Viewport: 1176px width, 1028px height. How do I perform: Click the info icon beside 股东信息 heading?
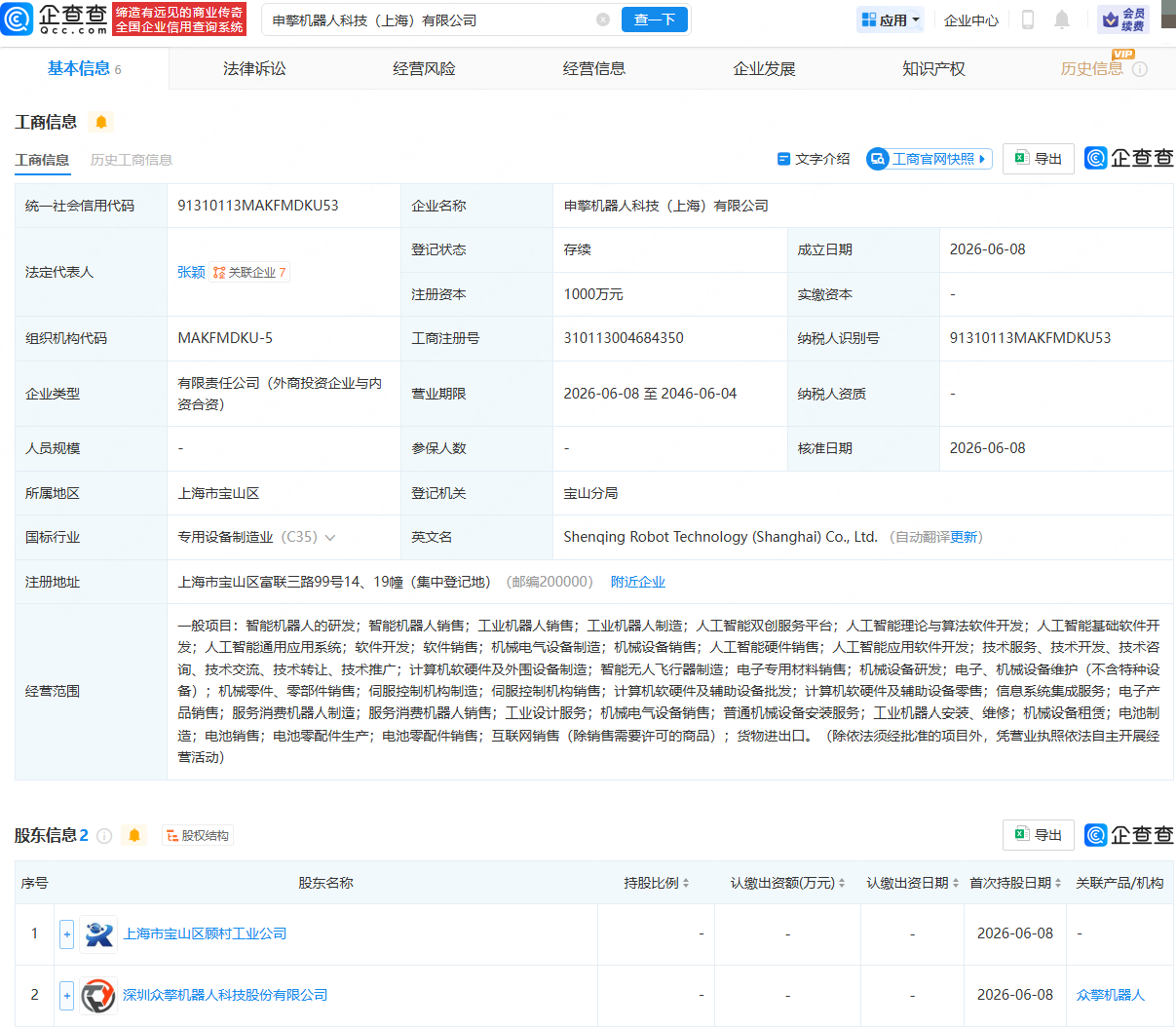point(104,836)
